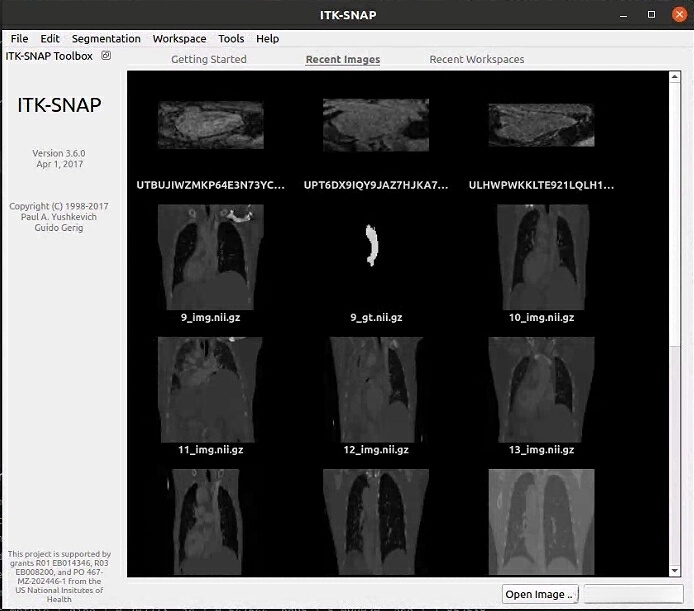Select the 11_img.nii.gz recent image
Image resolution: width=694 pixels, height=611 pixels.
point(211,389)
